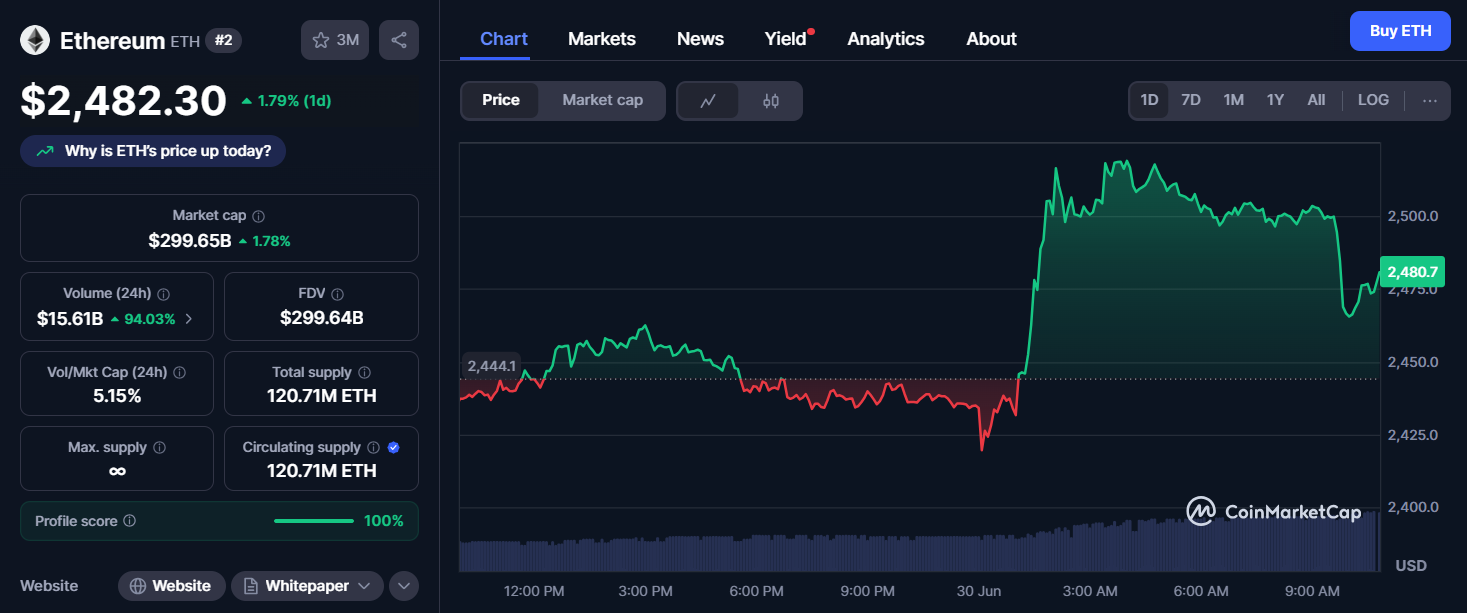Click the Profile score info icon

(130, 521)
